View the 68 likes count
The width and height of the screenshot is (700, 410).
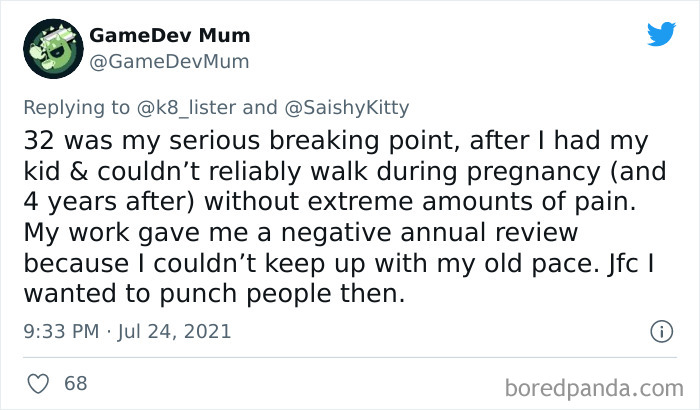click(x=75, y=383)
